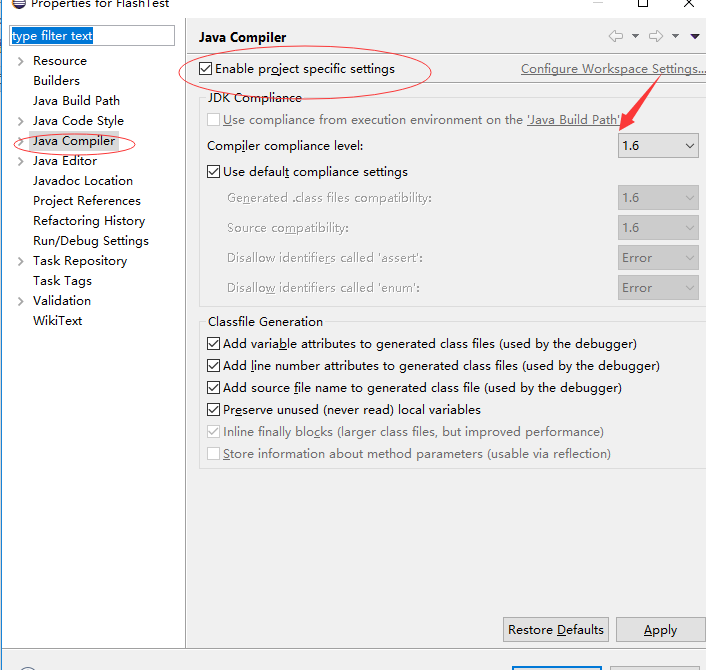Open Compiler compliance level dropdown

click(658, 146)
